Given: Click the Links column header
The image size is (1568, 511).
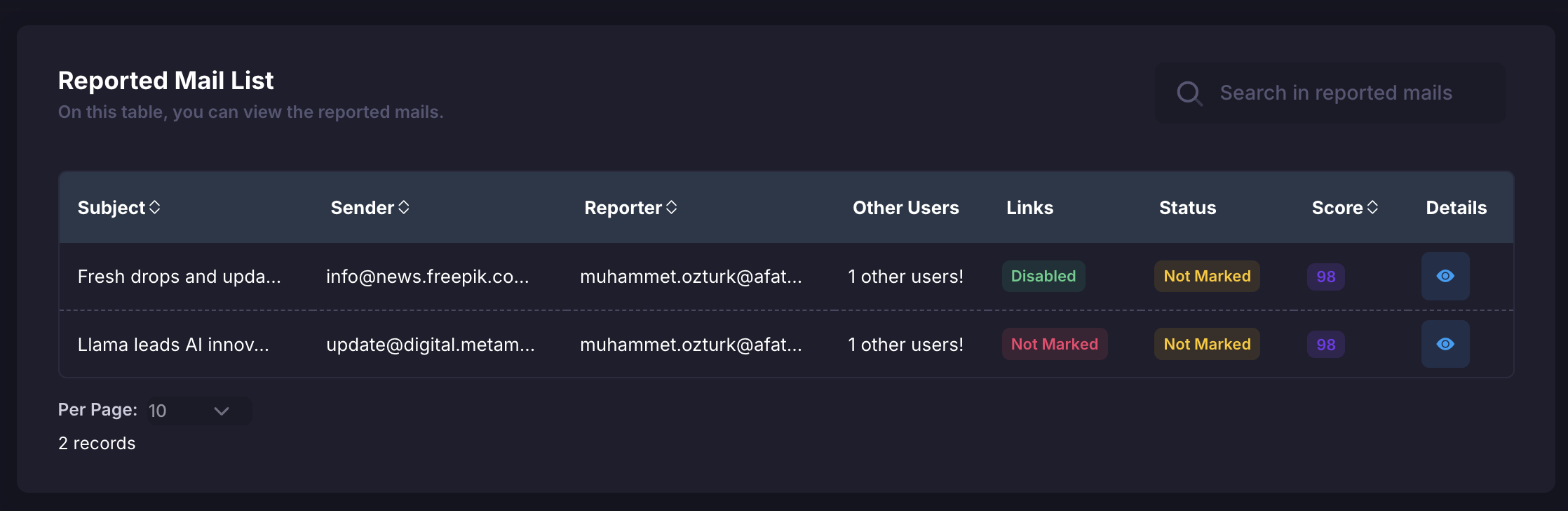Looking at the screenshot, I should tap(1029, 208).
